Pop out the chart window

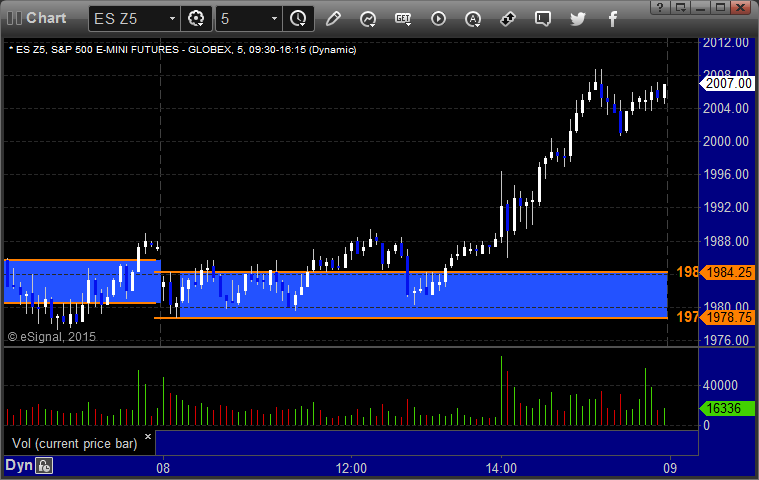click(x=681, y=7)
